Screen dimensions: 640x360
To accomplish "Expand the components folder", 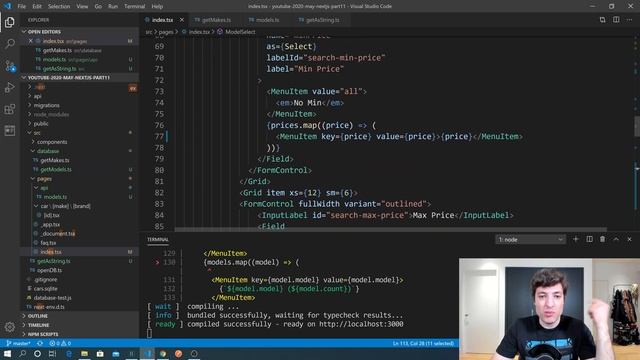I will pos(52,142).
